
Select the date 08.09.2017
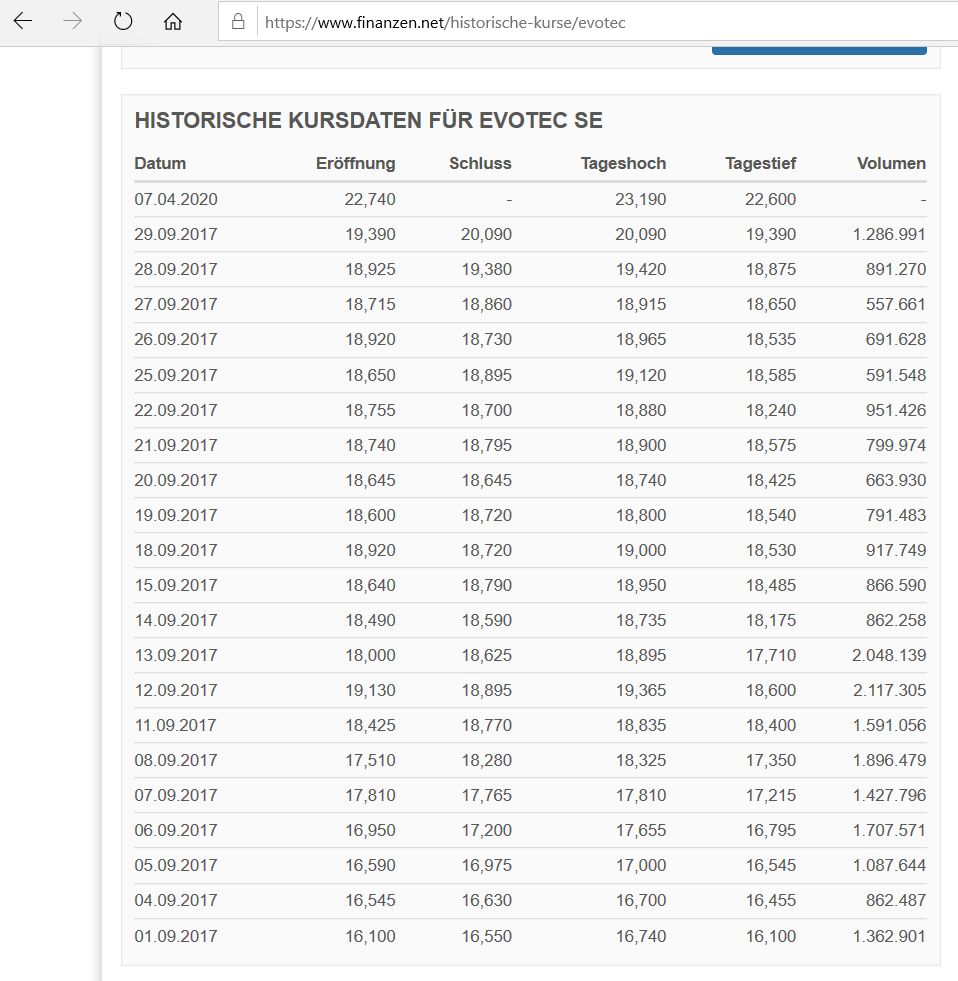point(176,760)
